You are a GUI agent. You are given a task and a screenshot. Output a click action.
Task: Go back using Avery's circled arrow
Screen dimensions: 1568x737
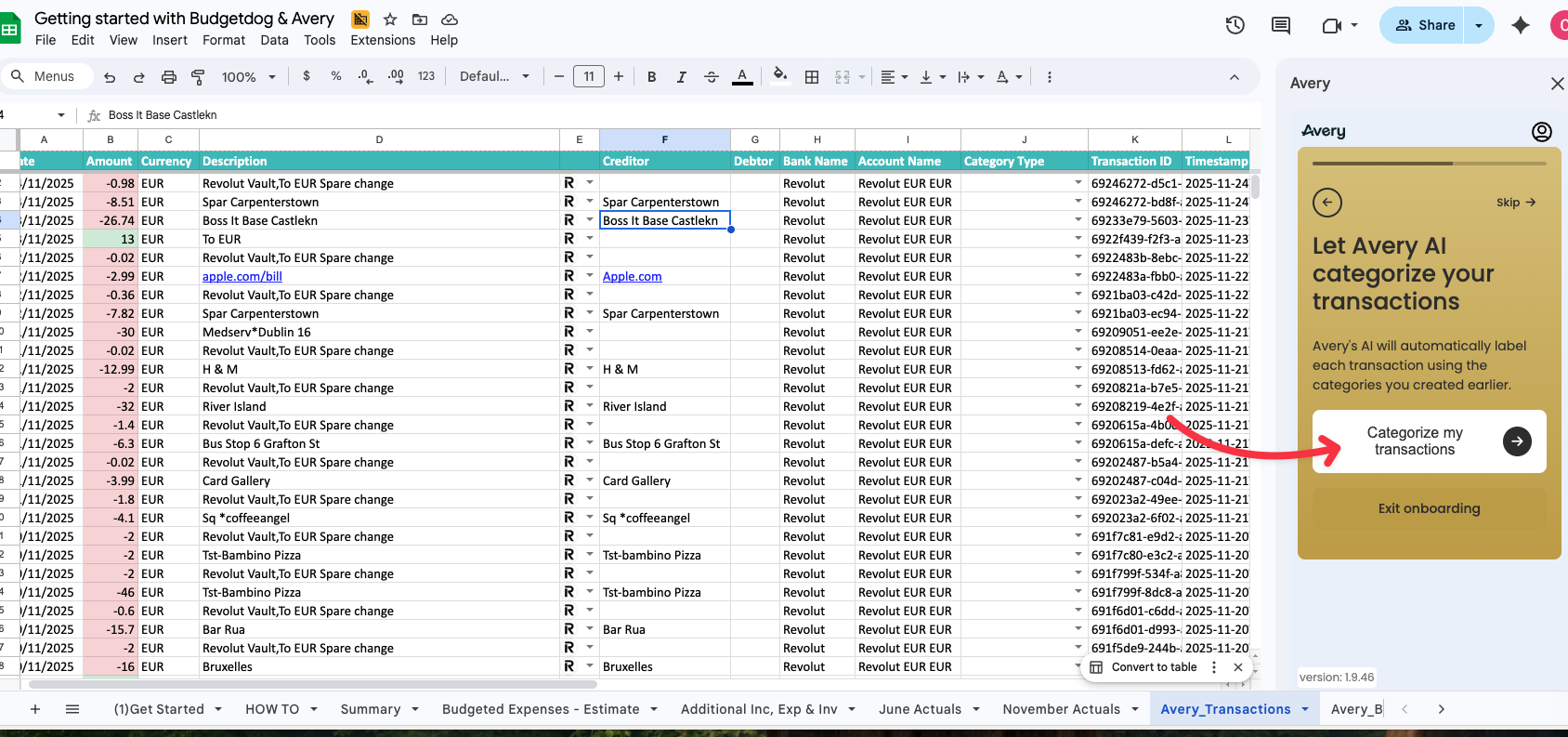click(x=1326, y=203)
